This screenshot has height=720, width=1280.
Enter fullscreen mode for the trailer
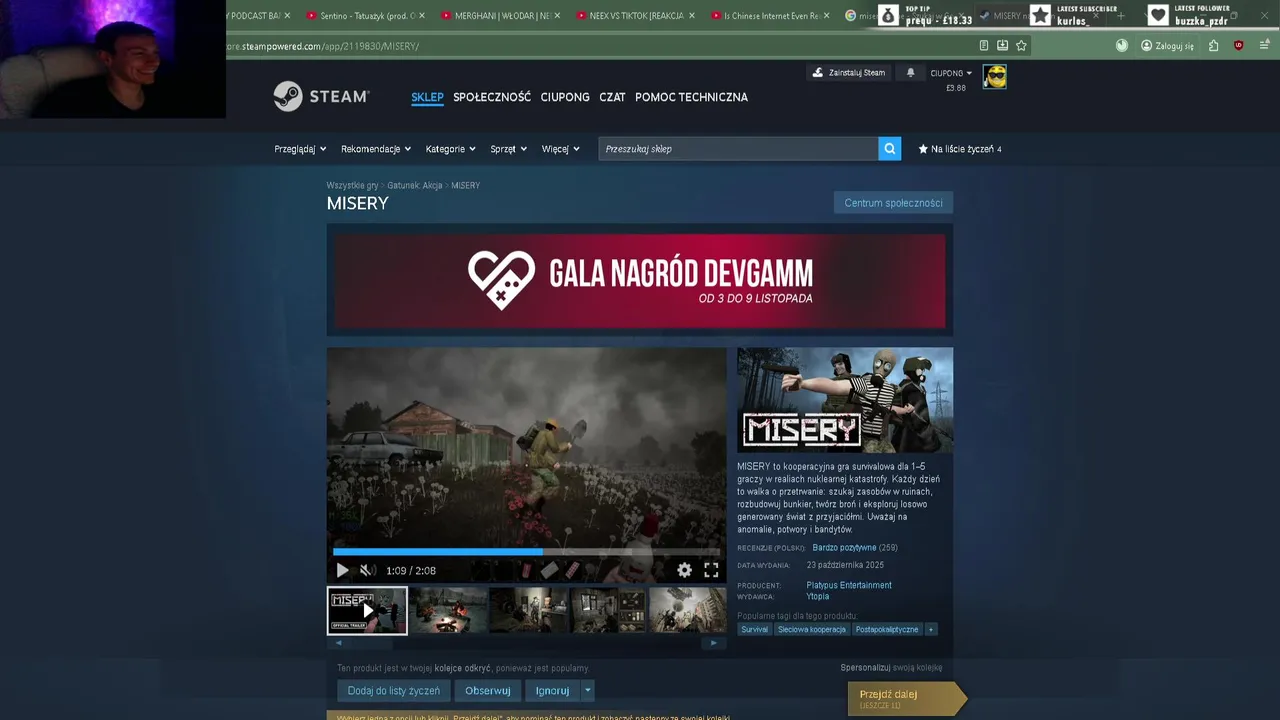(711, 570)
